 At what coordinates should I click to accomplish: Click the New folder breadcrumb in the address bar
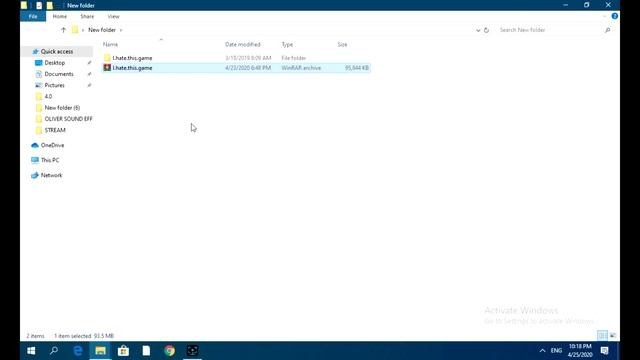click(102, 30)
